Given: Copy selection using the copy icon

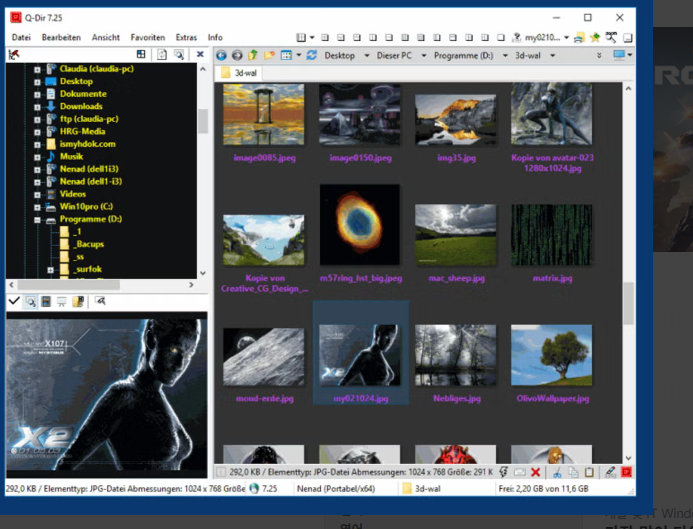Looking at the screenshot, I should pos(573,472).
